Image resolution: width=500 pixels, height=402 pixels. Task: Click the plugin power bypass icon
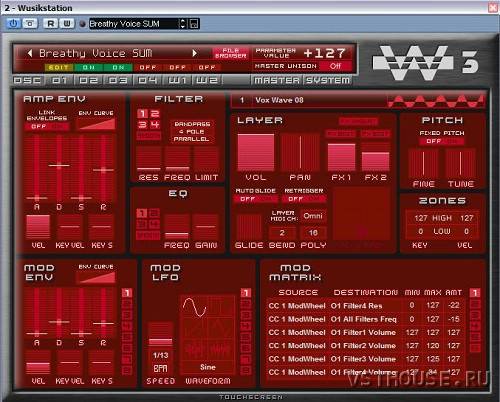[x=13, y=24]
